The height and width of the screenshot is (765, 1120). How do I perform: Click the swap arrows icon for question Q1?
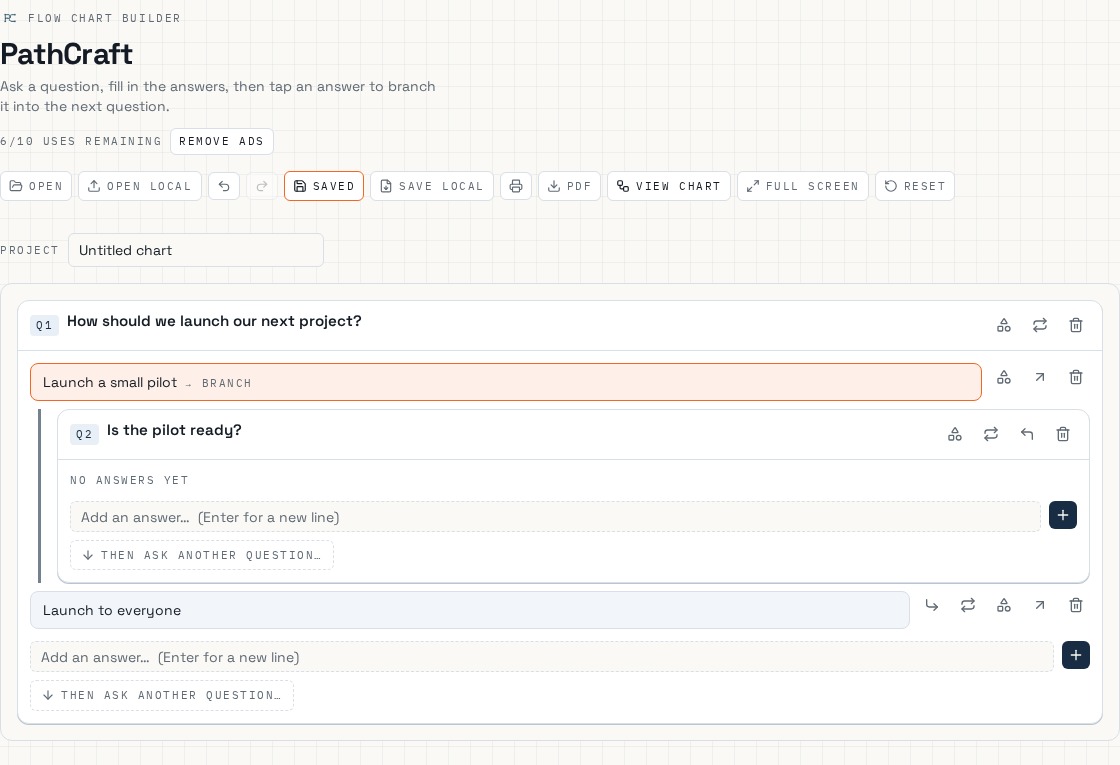pyautogui.click(x=1040, y=326)
